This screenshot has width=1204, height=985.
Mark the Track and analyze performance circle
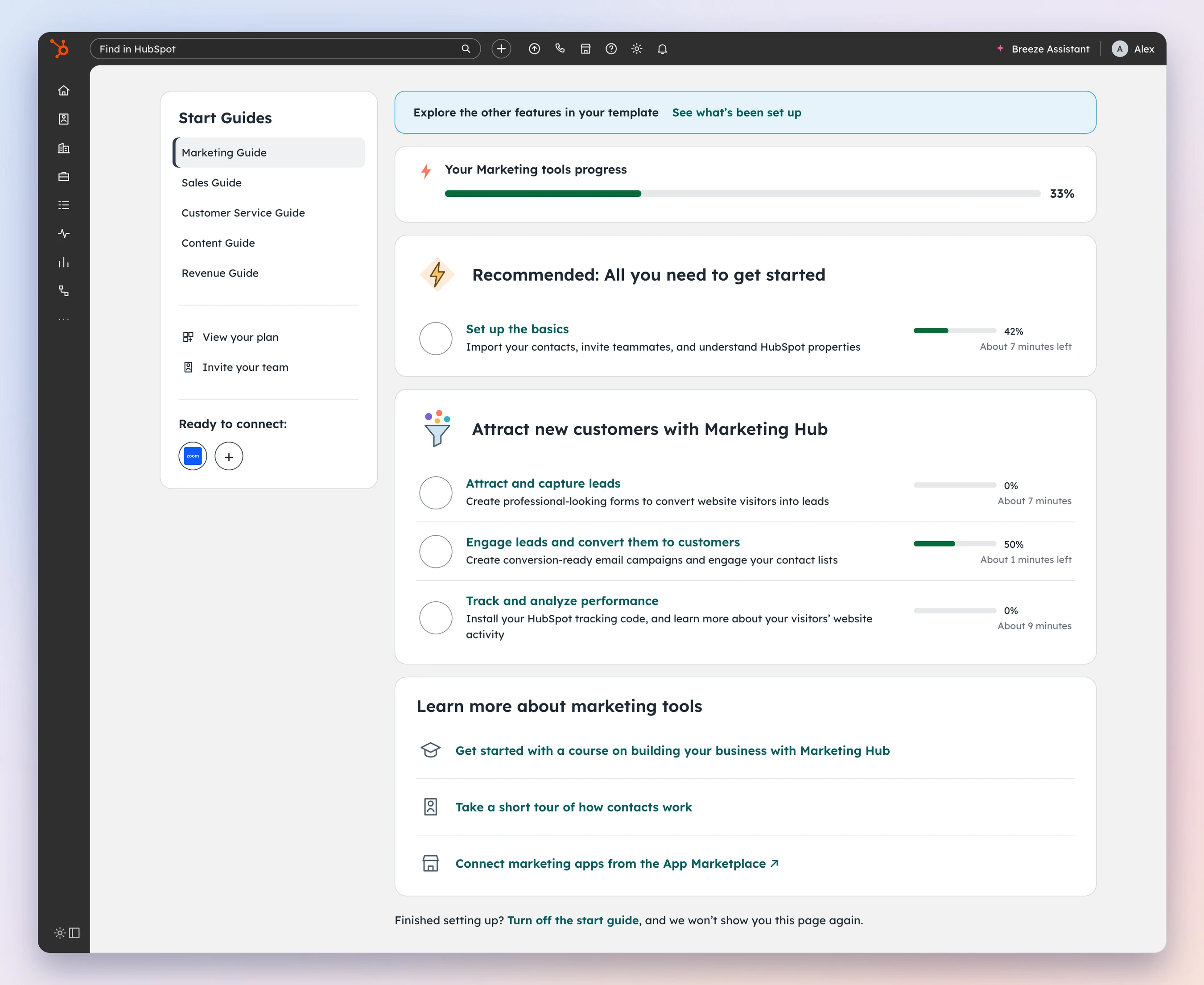(x=436, y=617)
